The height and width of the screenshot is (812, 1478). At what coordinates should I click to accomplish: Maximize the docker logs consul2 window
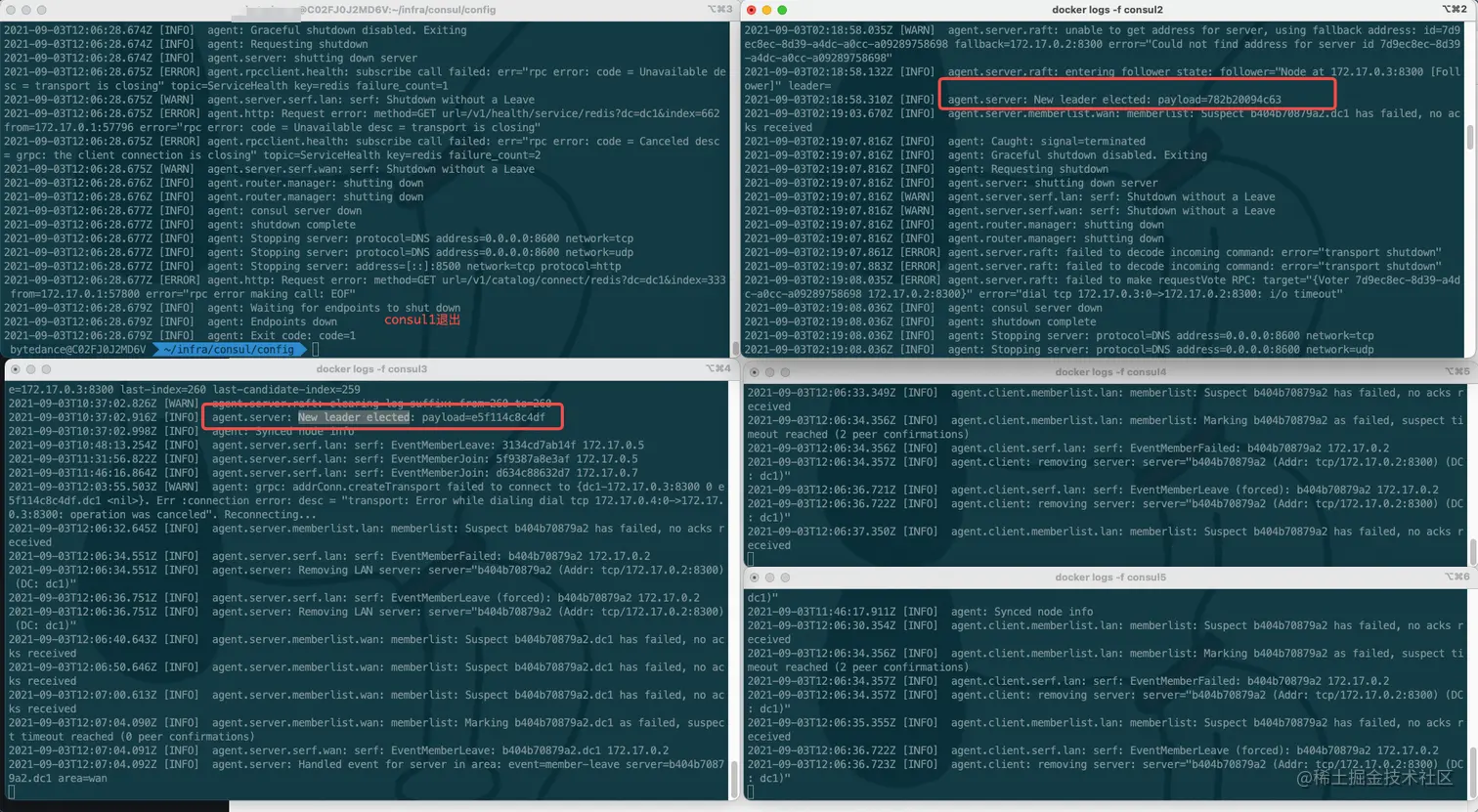coord(782,10)
